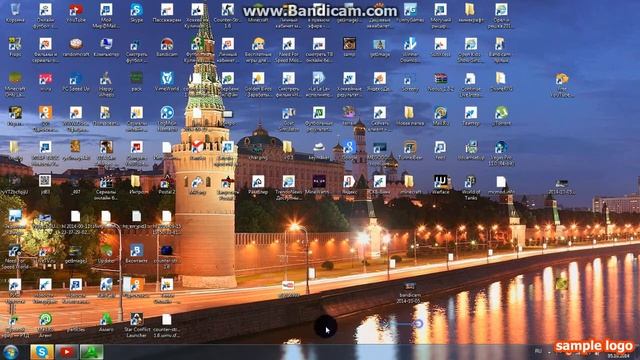Open the samp desktop icon

[349, 47]
